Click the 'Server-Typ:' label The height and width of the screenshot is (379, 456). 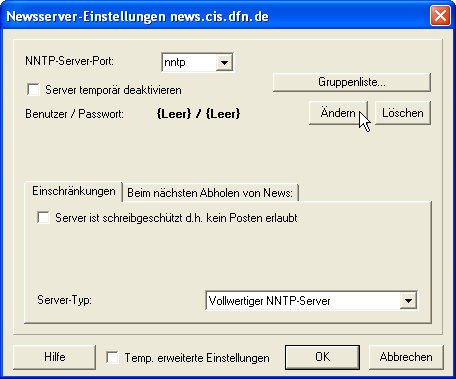(64, 300)
